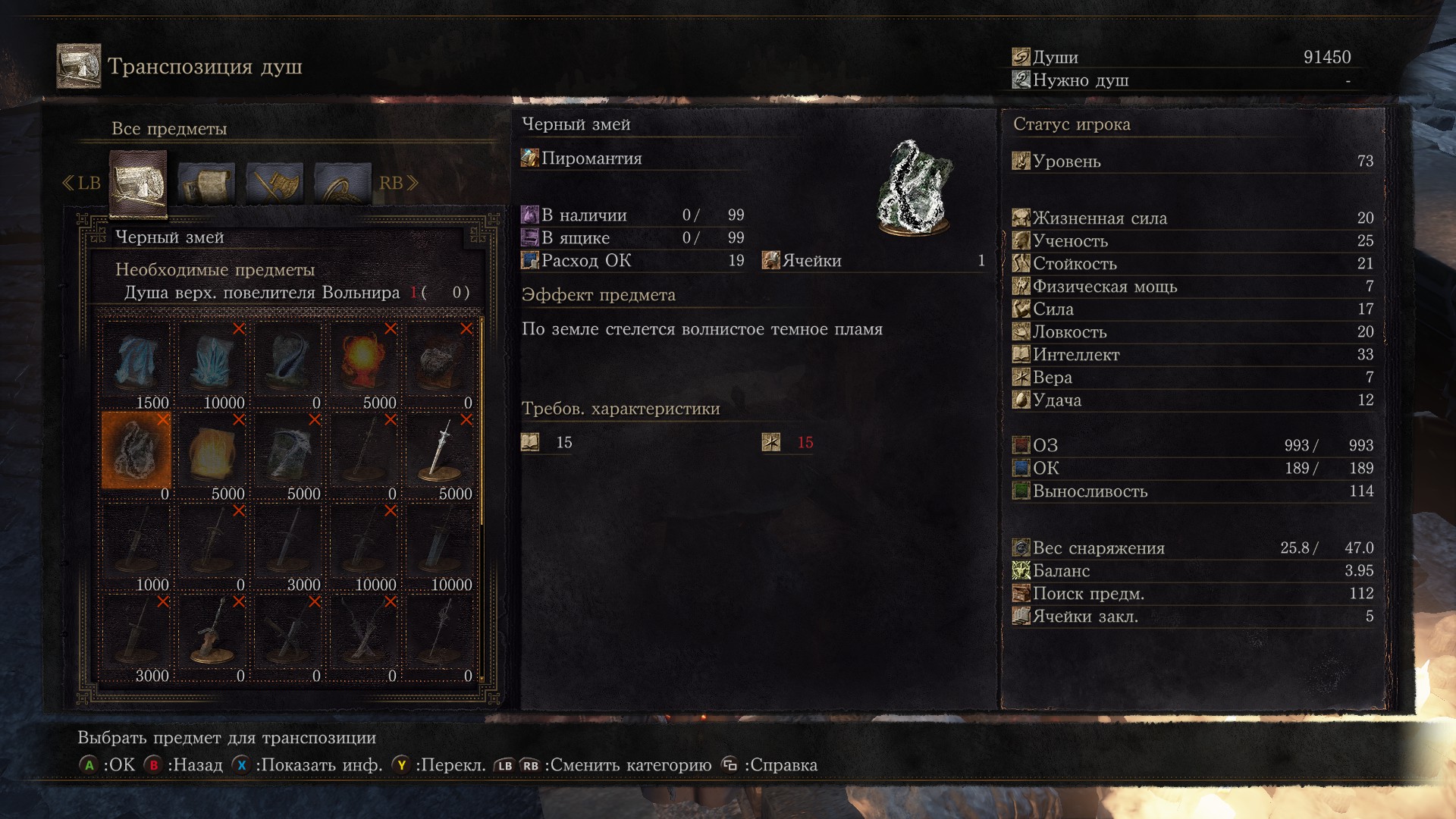Screen dimensions: 1456x819
Task: Click the X :Показать инф. prompt
Action: 307,765
